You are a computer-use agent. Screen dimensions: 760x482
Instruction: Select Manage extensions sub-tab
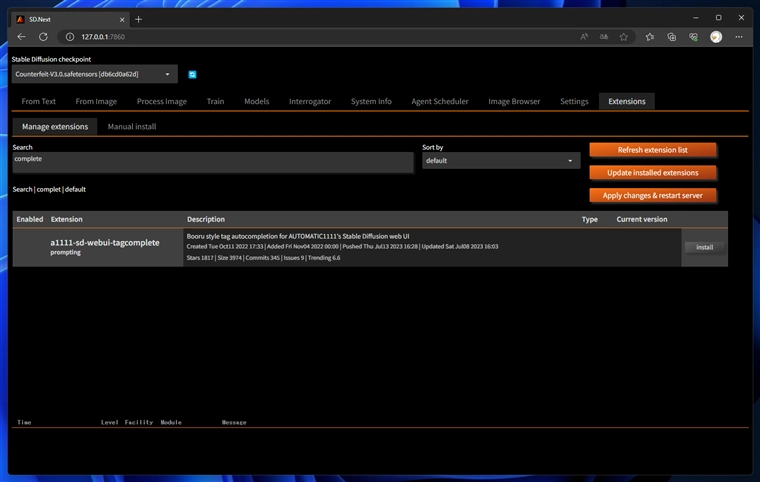[x=55, y=127]
